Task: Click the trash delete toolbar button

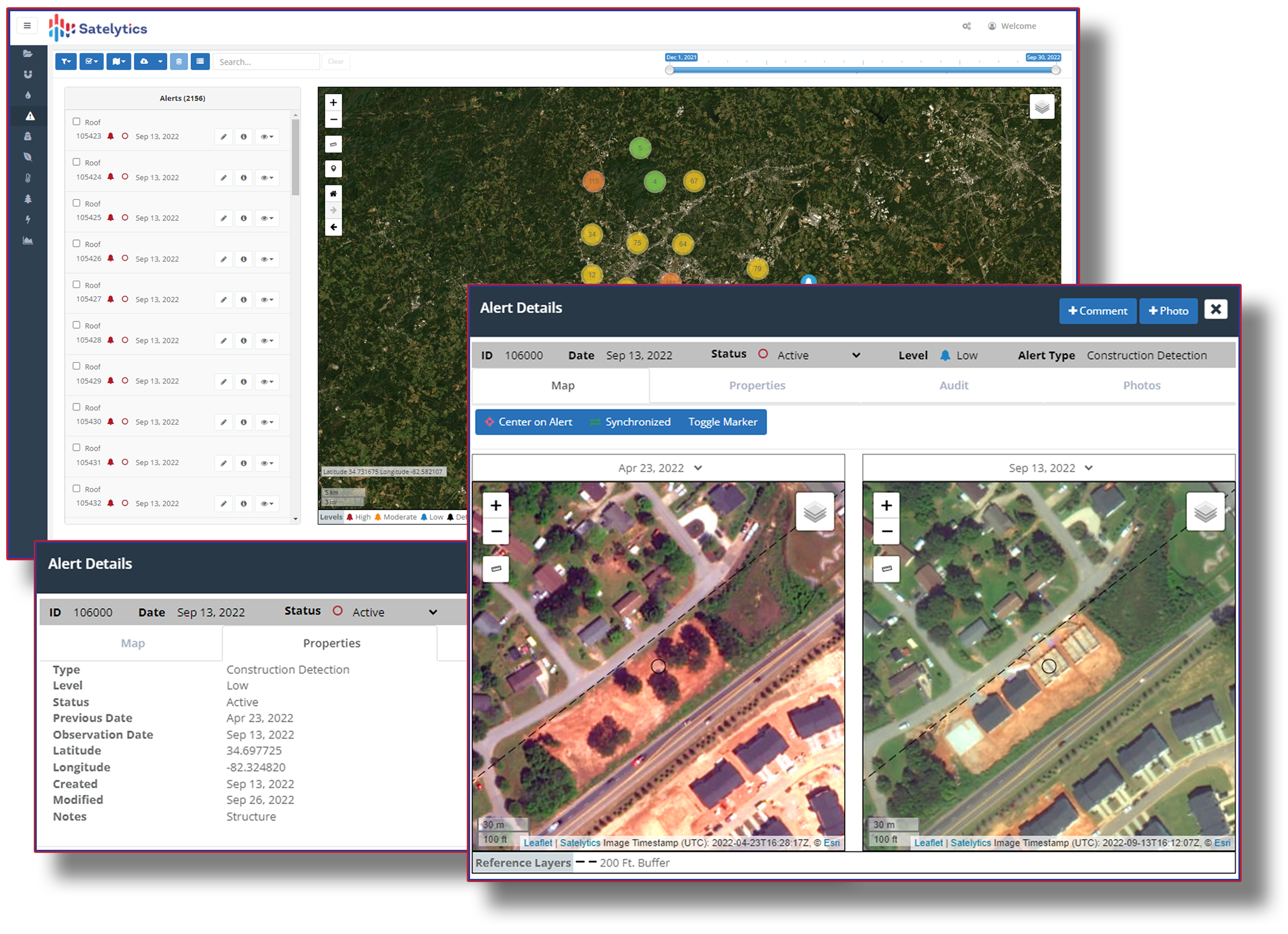Action: pyautogui.click(x=179, y=61)
